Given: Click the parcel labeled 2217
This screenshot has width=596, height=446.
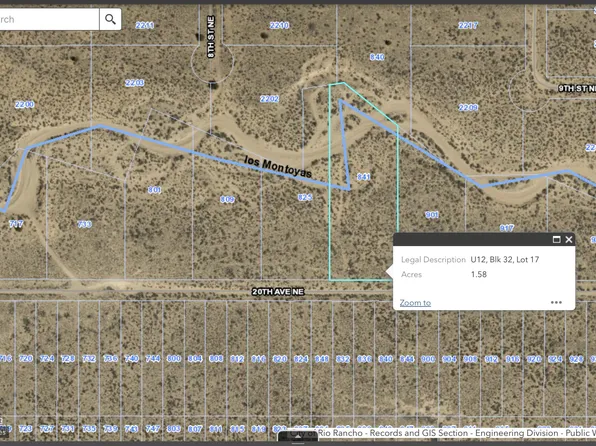Looking at the screenshot, I should point(468,25).
